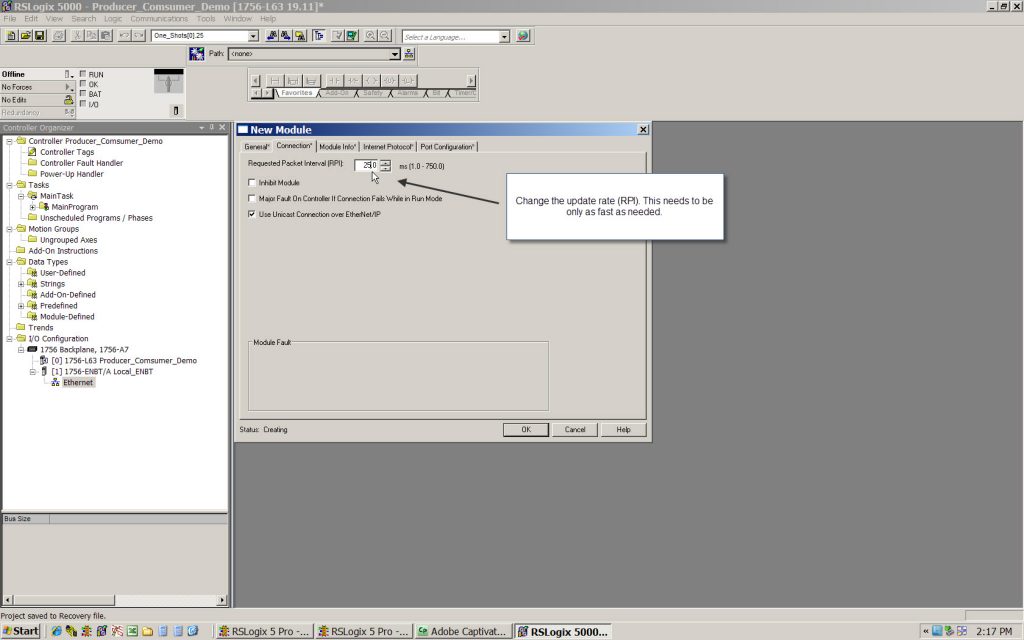This screenshot has height=640, width=1024.
Task: Click Cancel in the New Module dialog
Action: pyautogui.click(x=575, y=430)
